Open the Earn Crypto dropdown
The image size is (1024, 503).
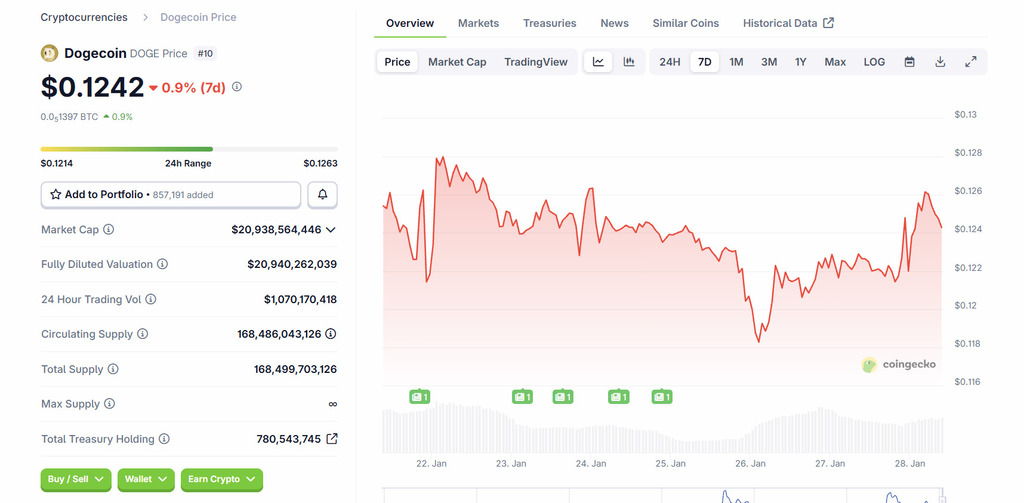222,479
